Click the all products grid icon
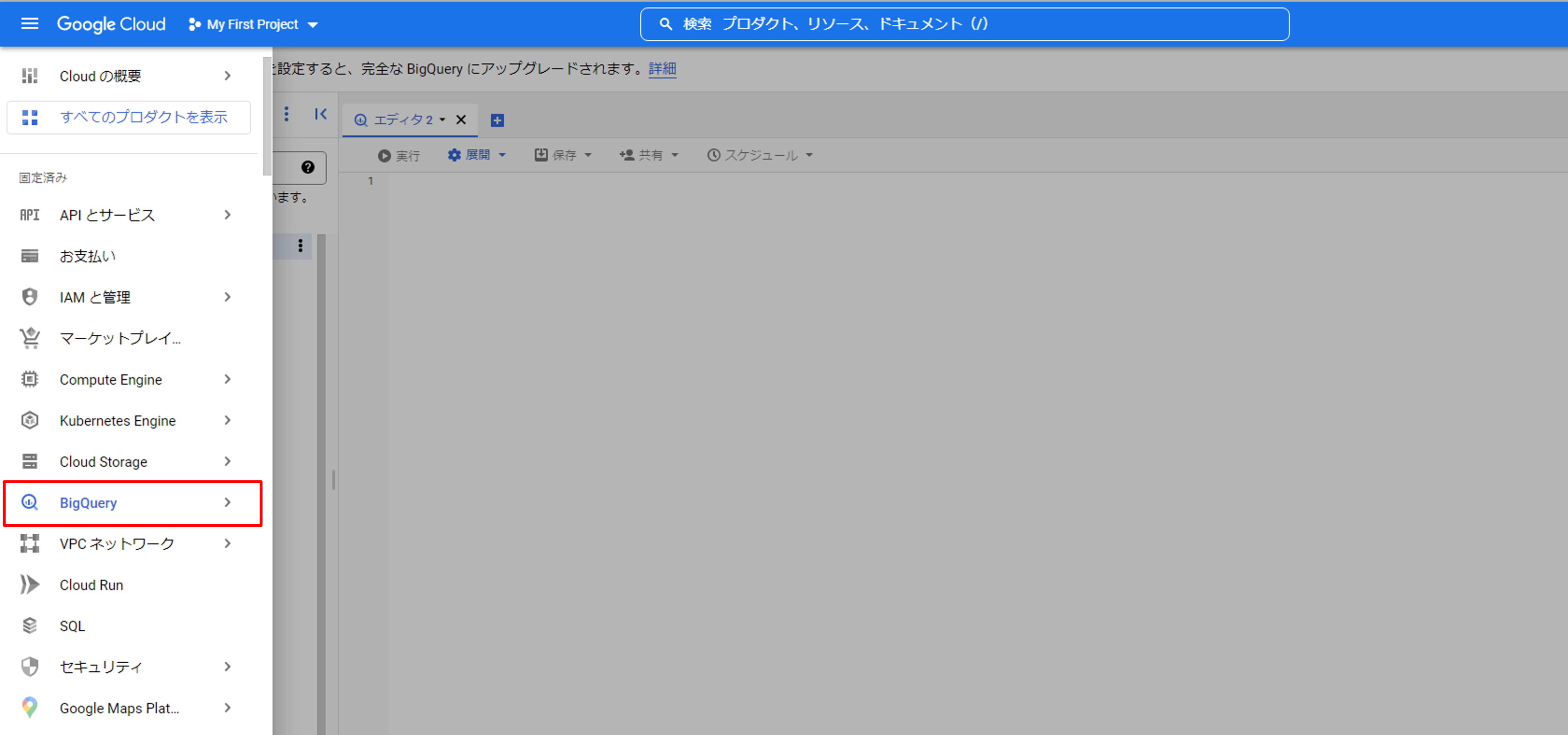 (x=30, y=118)
